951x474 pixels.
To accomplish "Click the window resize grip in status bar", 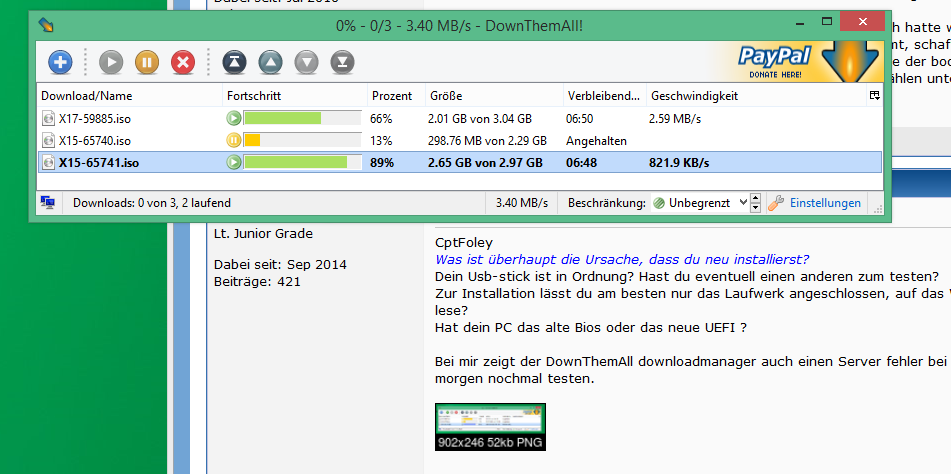I will pos(877,208).
